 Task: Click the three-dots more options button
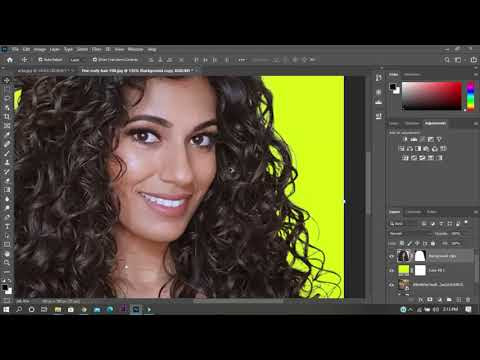pyautogui.click(x=242, y=60)
